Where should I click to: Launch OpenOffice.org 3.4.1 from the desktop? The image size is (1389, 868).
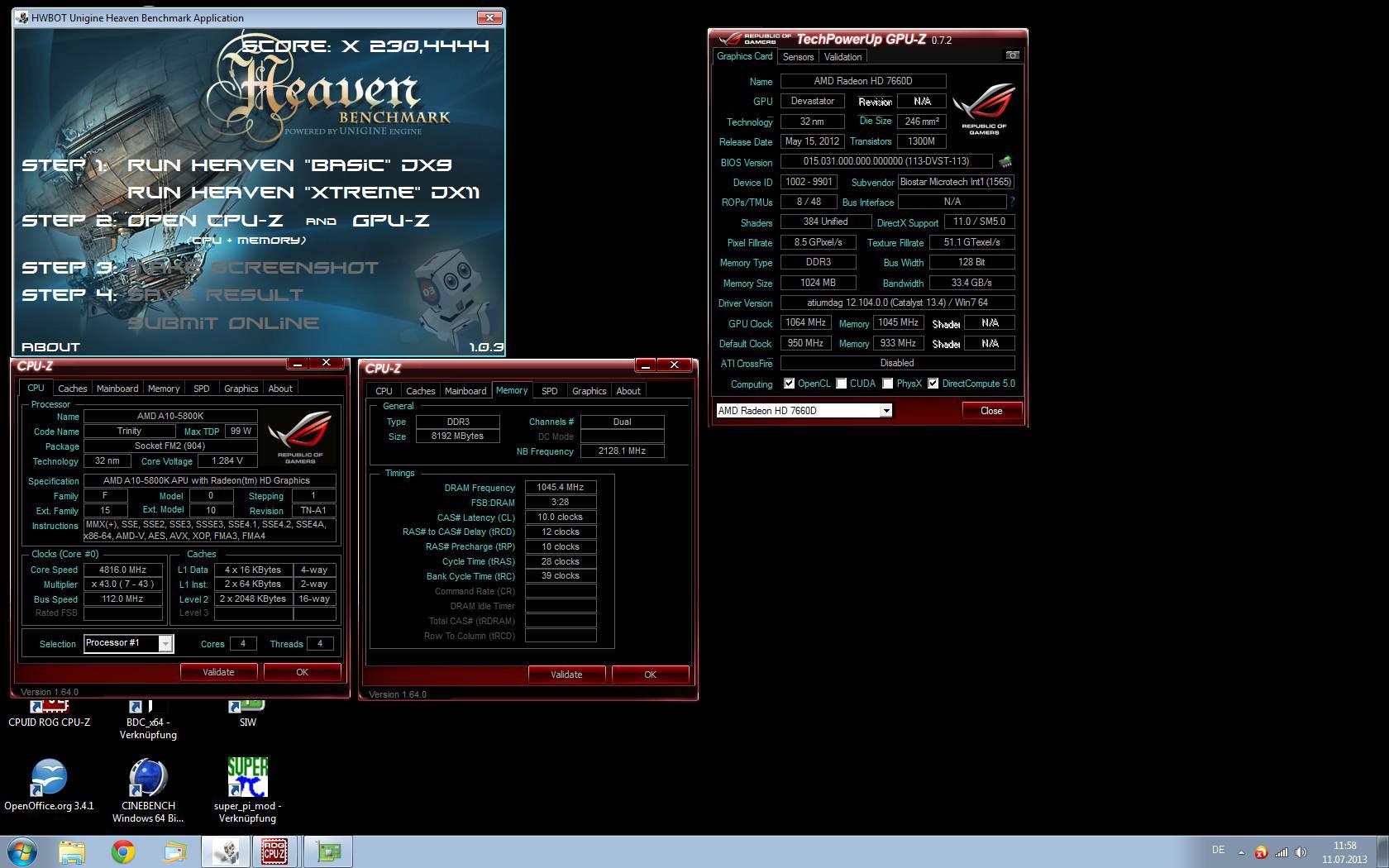point(49,785)
